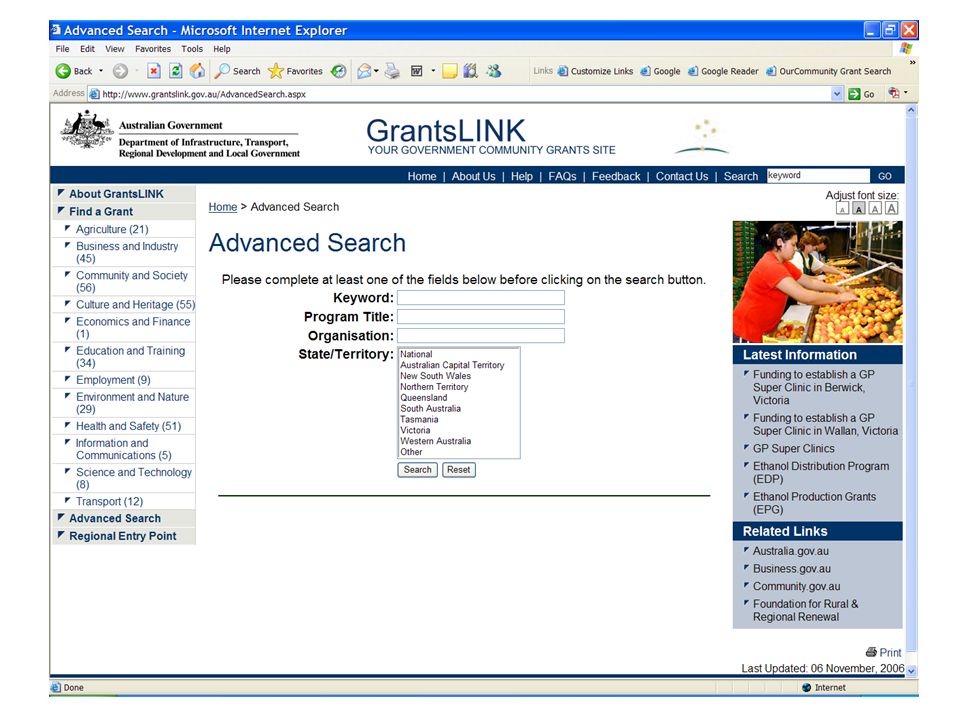Open Favorites star in the toolbar

pos(276,71)
